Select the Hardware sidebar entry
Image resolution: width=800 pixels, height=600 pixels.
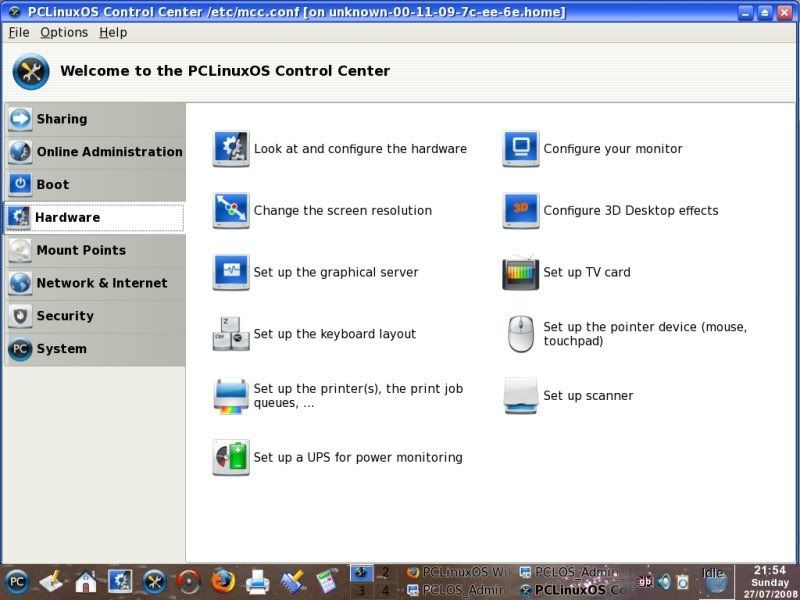point(95,217)
